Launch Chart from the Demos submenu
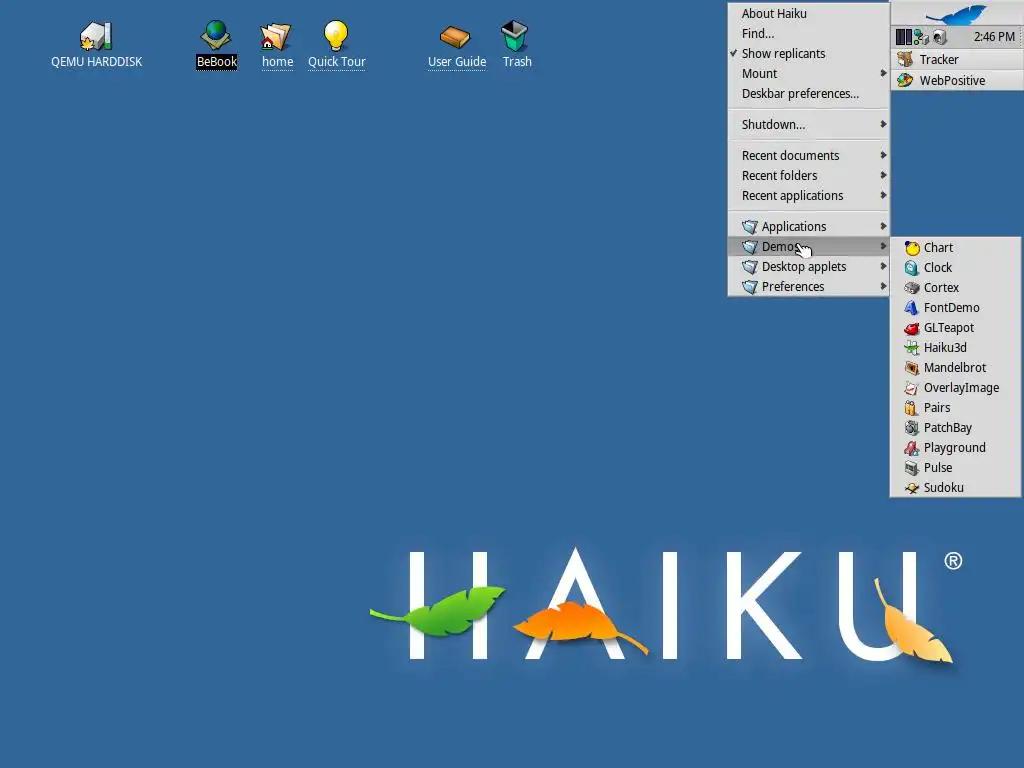The width and height of the screenshot is (1024, 768). tap(955, 248)
